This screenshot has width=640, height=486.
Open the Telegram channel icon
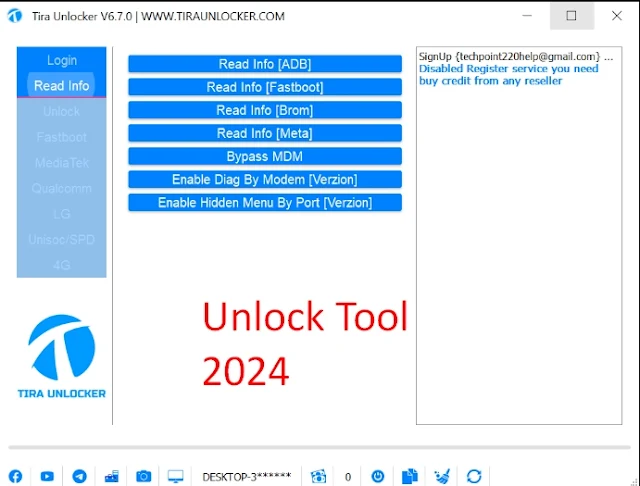coord(79,476)
